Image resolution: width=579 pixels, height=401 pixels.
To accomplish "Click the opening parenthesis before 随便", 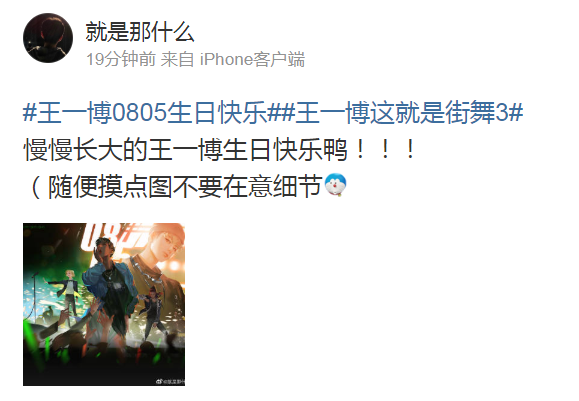I will tap(36, 187).
